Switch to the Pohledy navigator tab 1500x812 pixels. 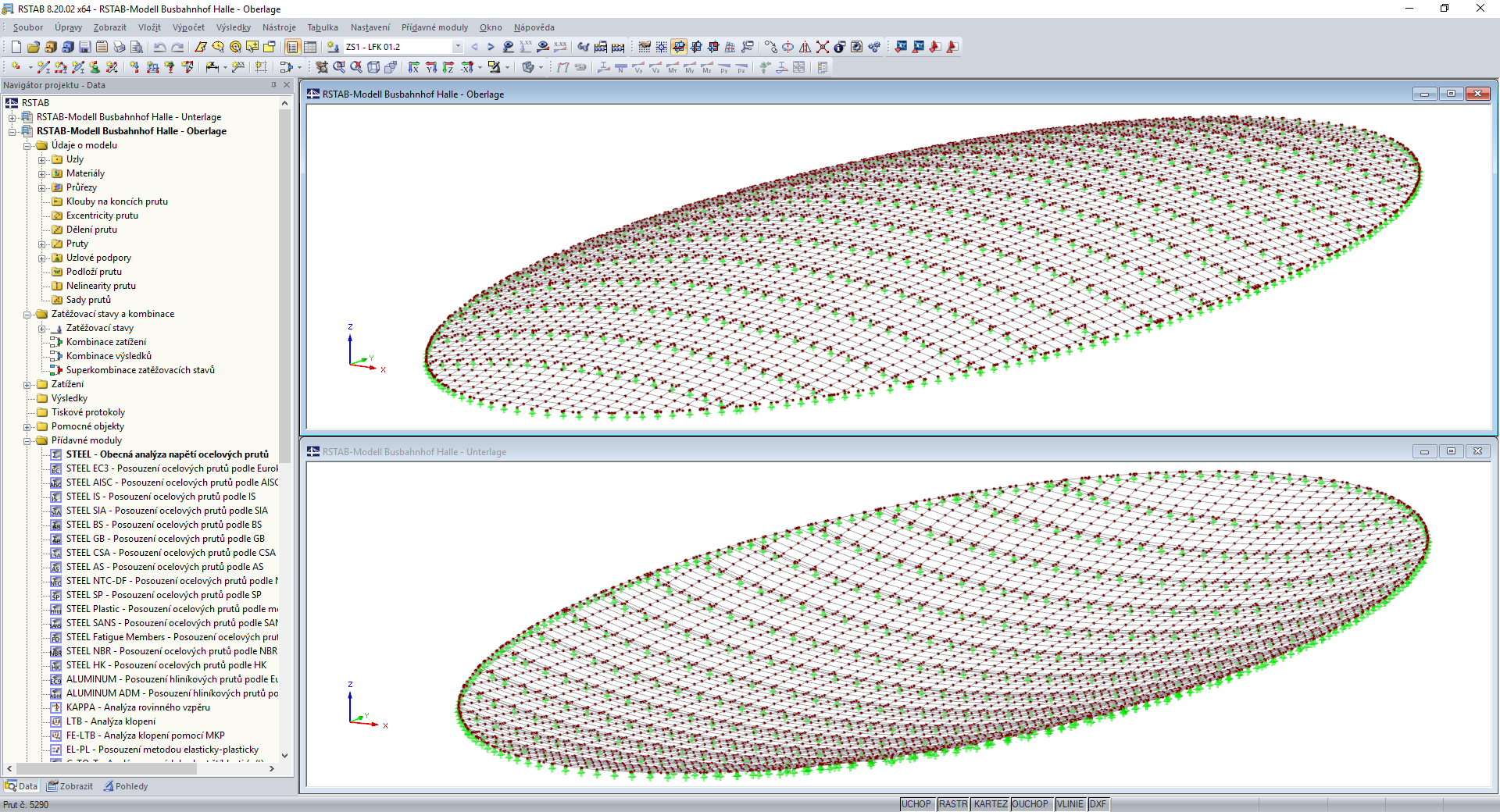click(x=126, y=786)
